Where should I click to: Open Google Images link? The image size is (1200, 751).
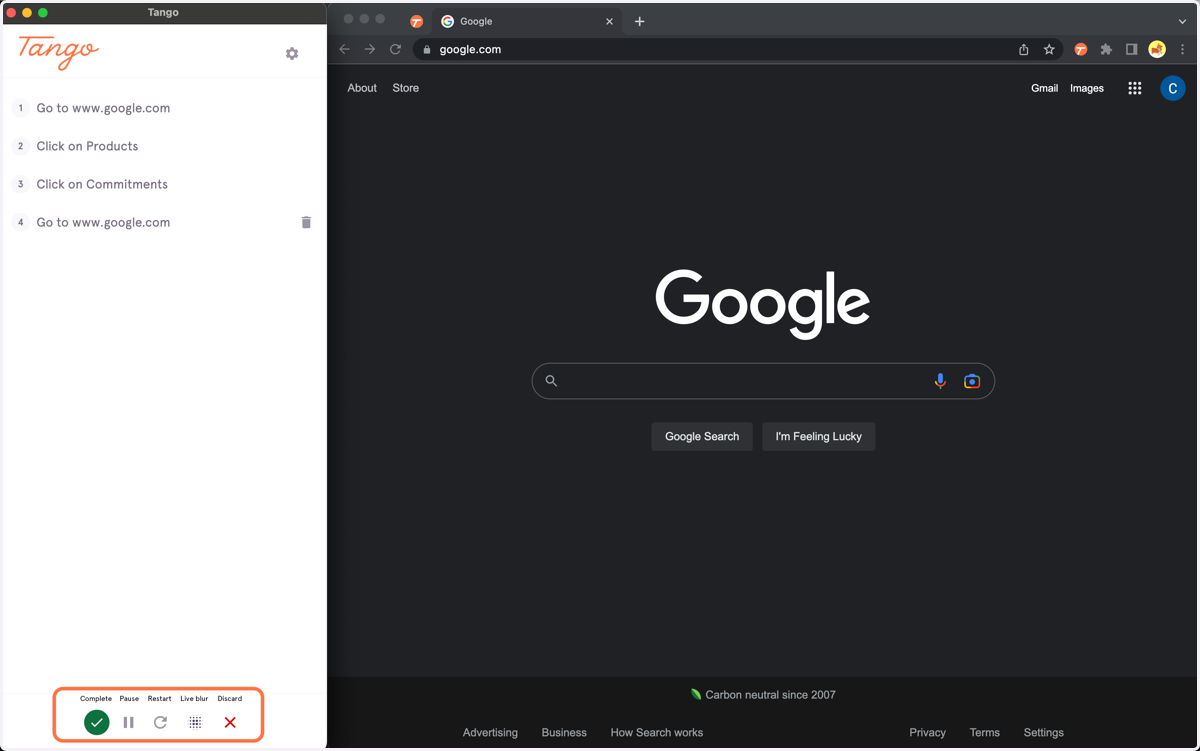click(1087, 88)
